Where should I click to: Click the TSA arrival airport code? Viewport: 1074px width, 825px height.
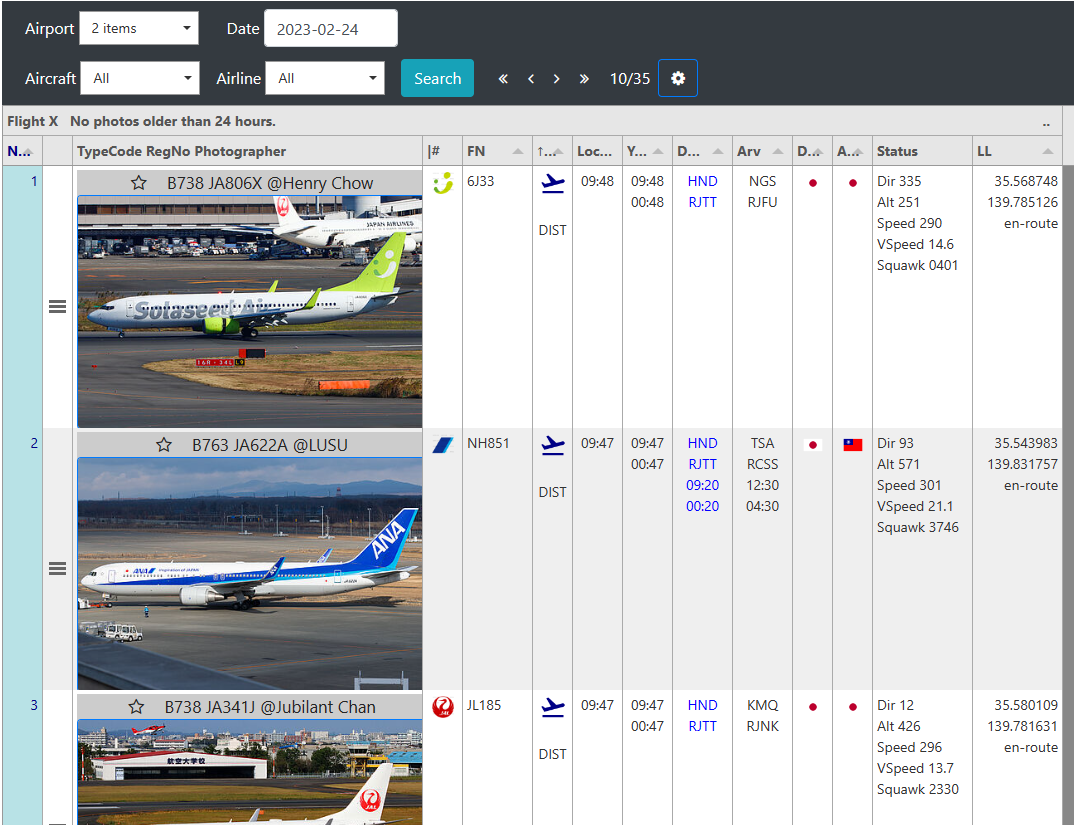tap(762, 443)
